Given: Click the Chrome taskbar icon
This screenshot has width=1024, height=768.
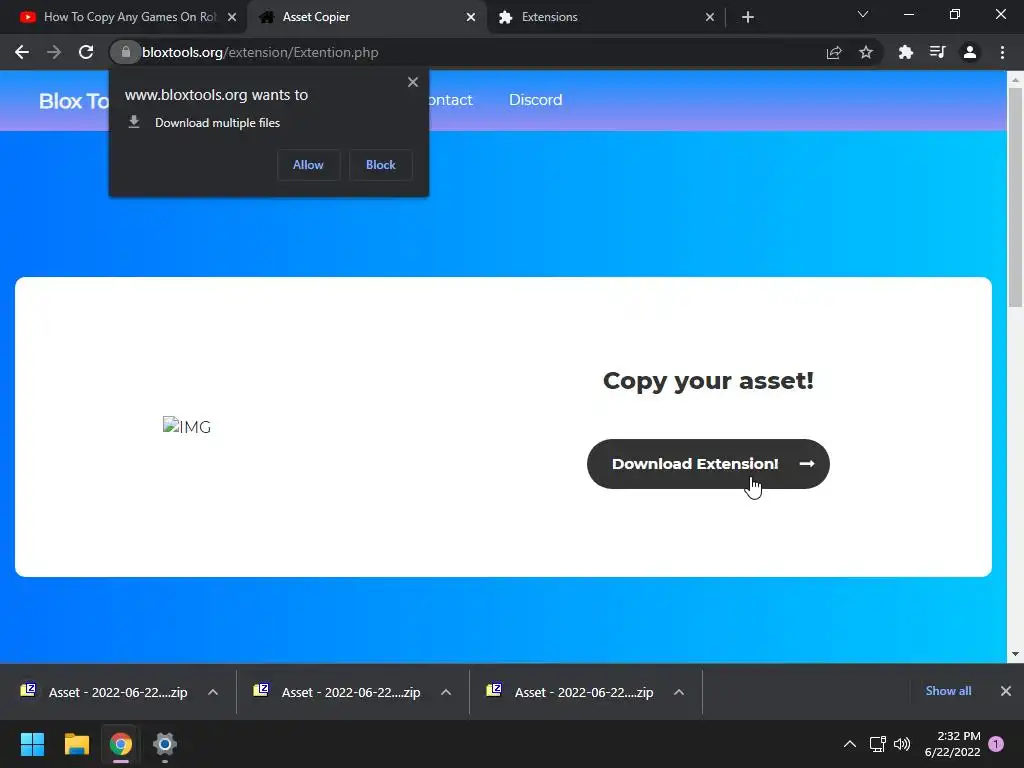Looking at the screenshot, I should [x=121, y=744].
